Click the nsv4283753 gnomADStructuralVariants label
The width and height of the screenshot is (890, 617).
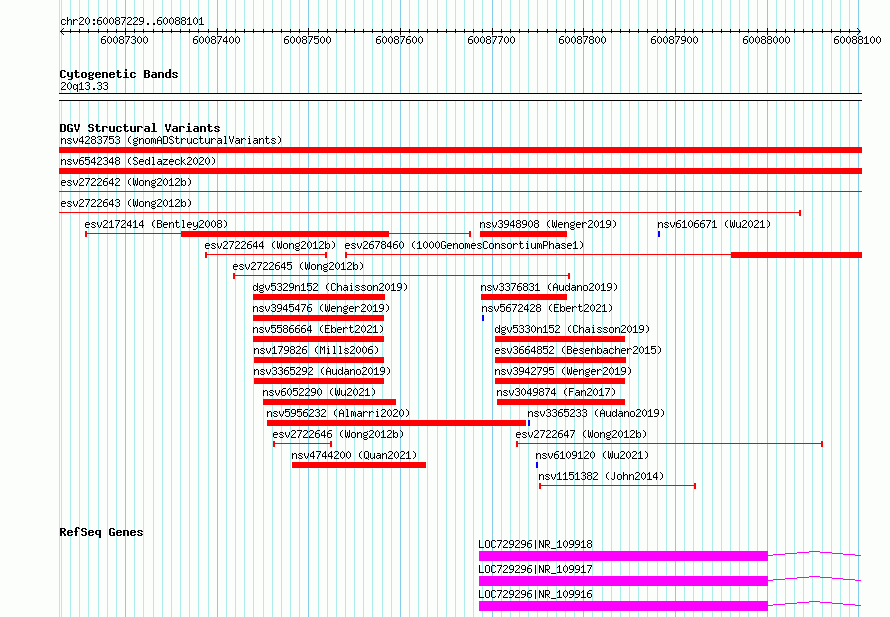[171, 140]
